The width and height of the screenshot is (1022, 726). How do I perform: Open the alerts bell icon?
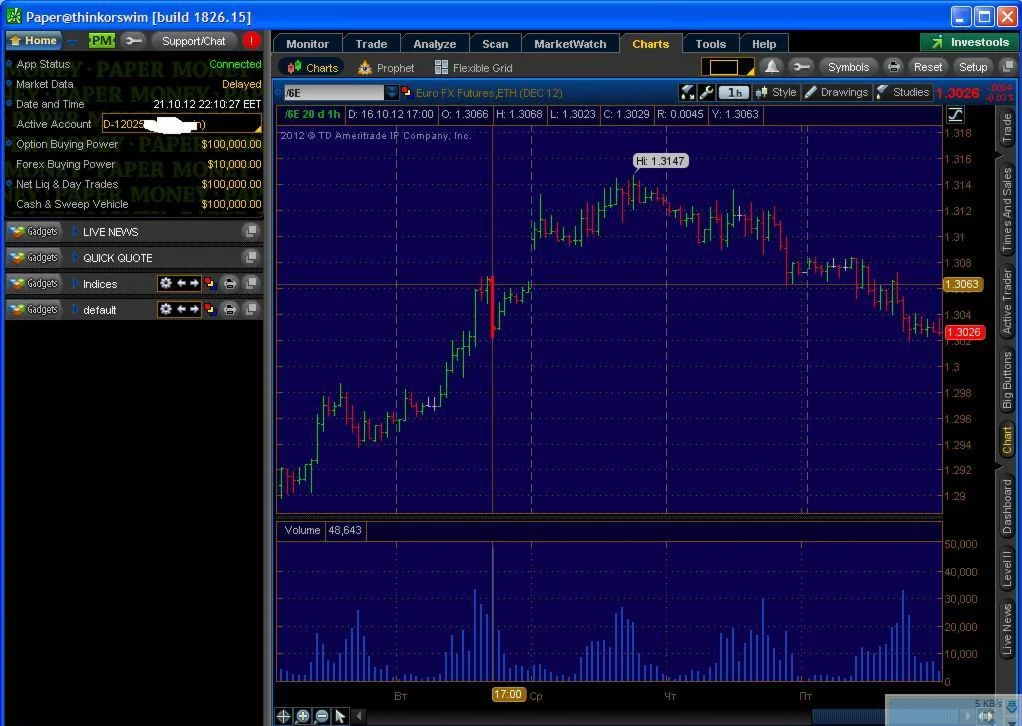[771, 66]
